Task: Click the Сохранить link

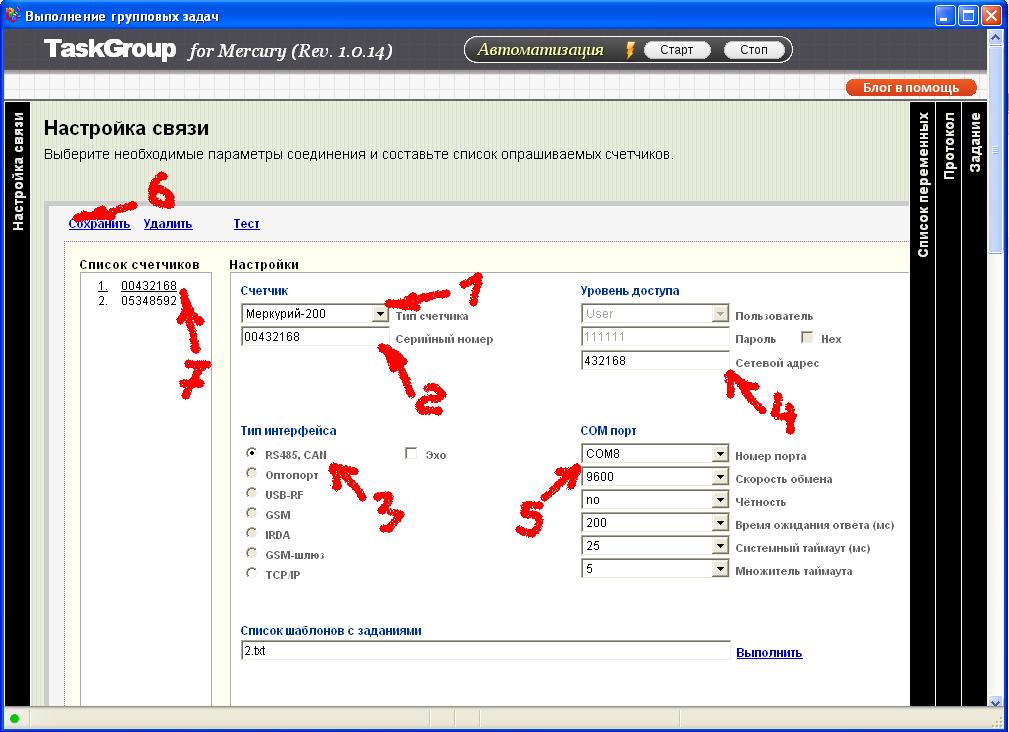Action: 99,224
